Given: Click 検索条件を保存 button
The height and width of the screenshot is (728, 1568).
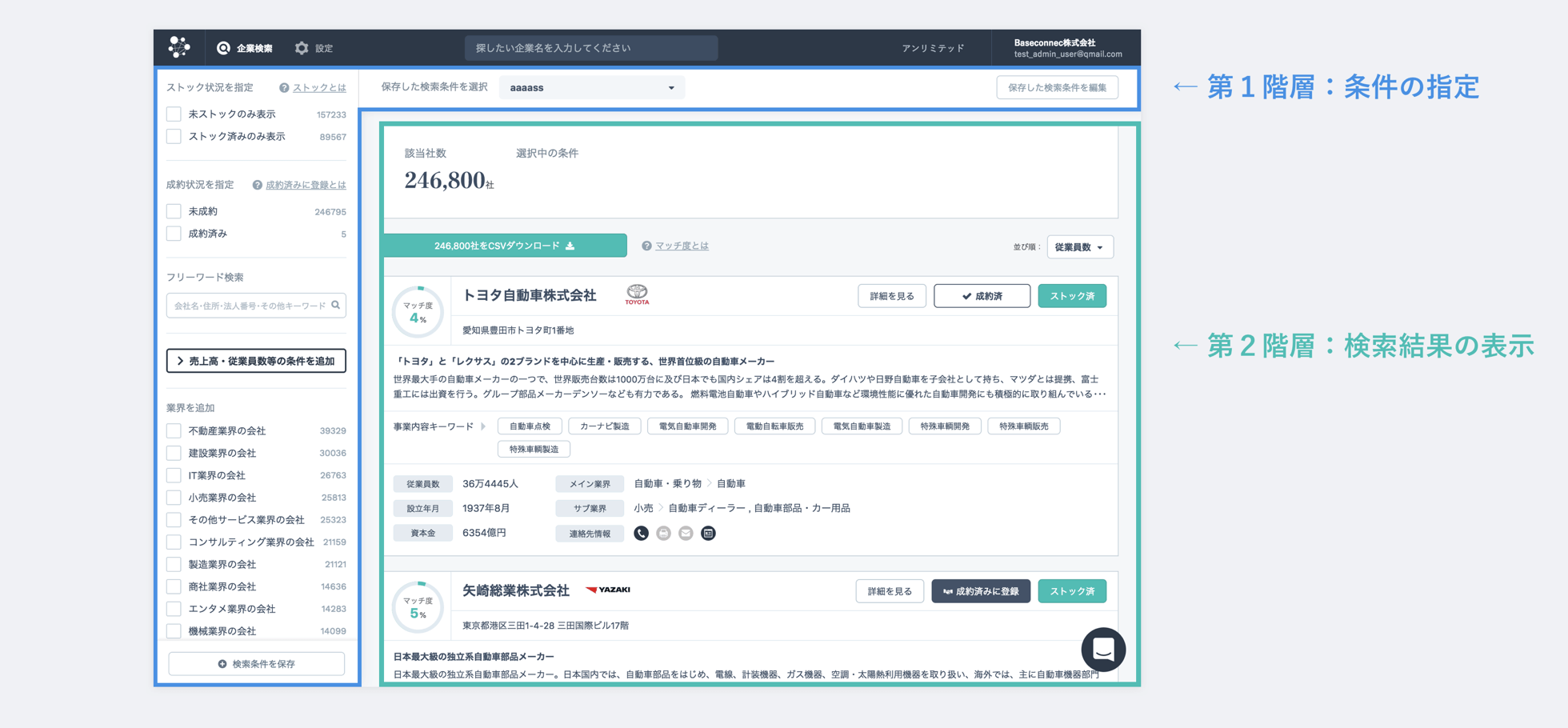Looking at the screenshot, I should click(x=256, y=664).
